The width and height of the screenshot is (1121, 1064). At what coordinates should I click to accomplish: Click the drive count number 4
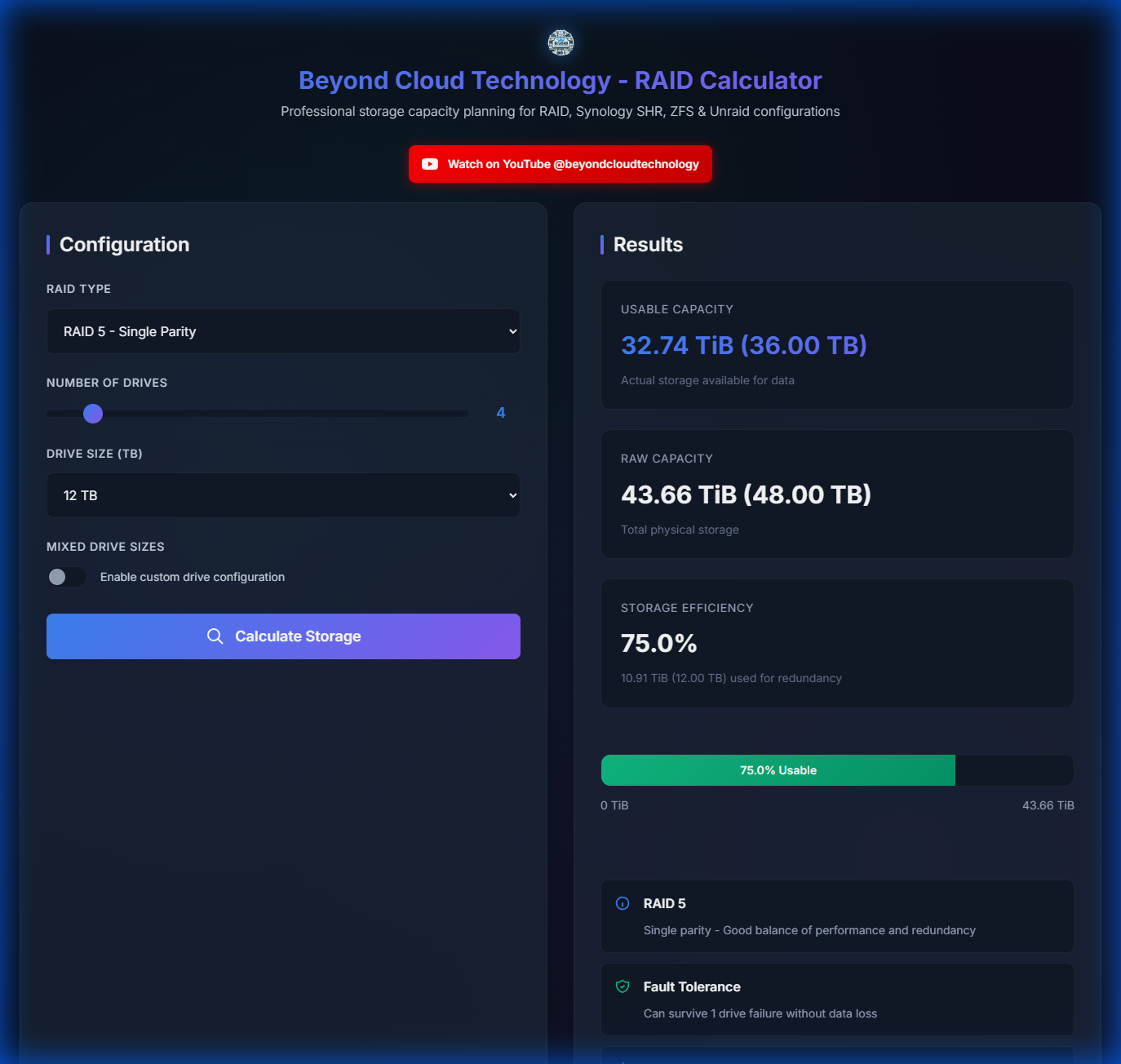[x=501, y=413]
